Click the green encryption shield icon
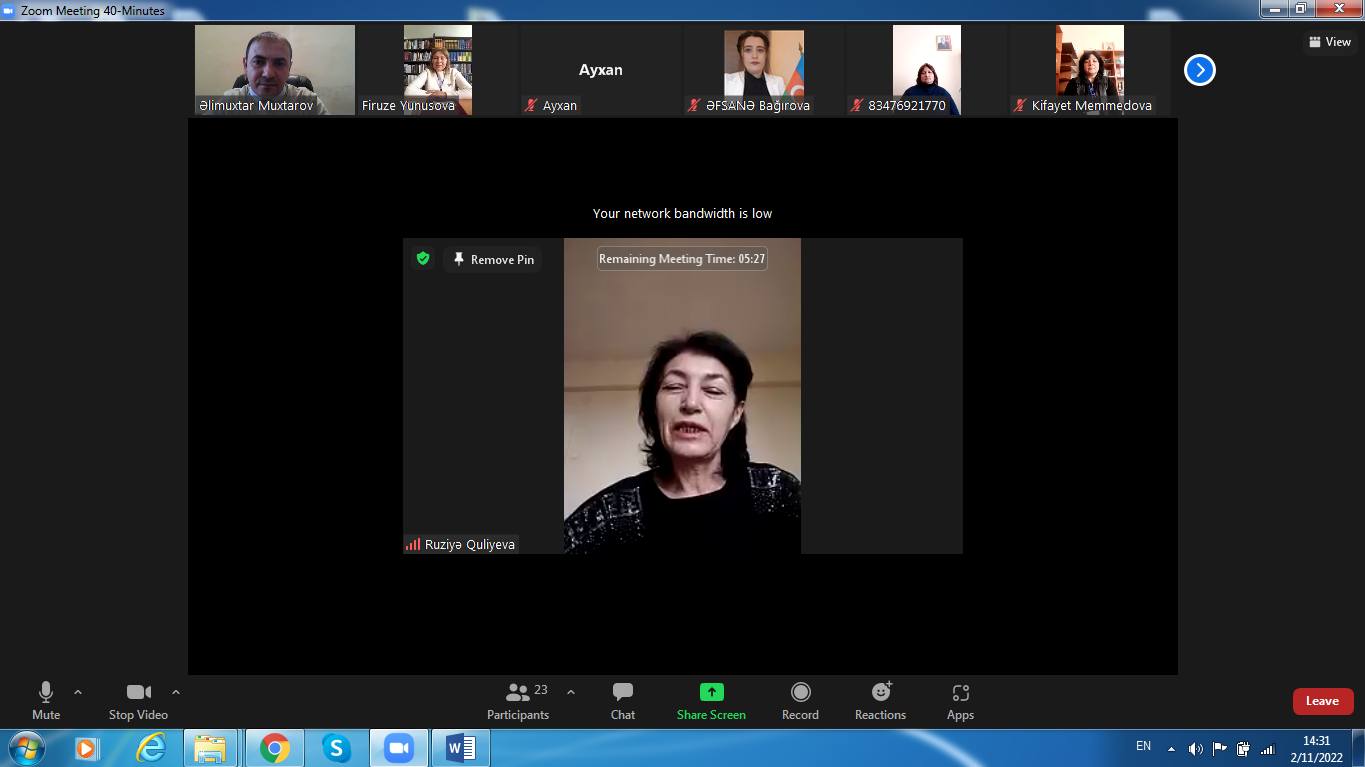1365x767 pixels. (x=423, y=259)
